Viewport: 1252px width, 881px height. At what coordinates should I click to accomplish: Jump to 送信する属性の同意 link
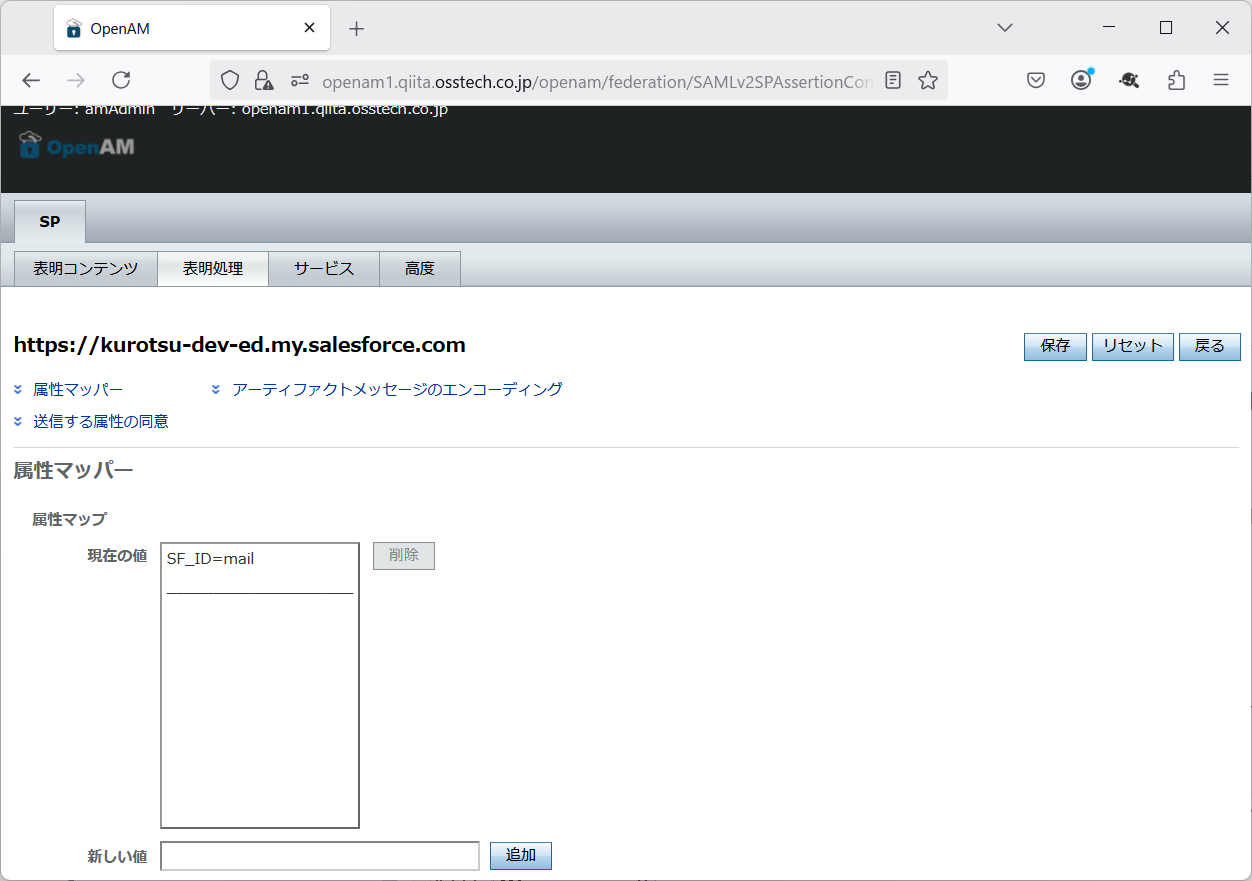(x=101, y=421)
